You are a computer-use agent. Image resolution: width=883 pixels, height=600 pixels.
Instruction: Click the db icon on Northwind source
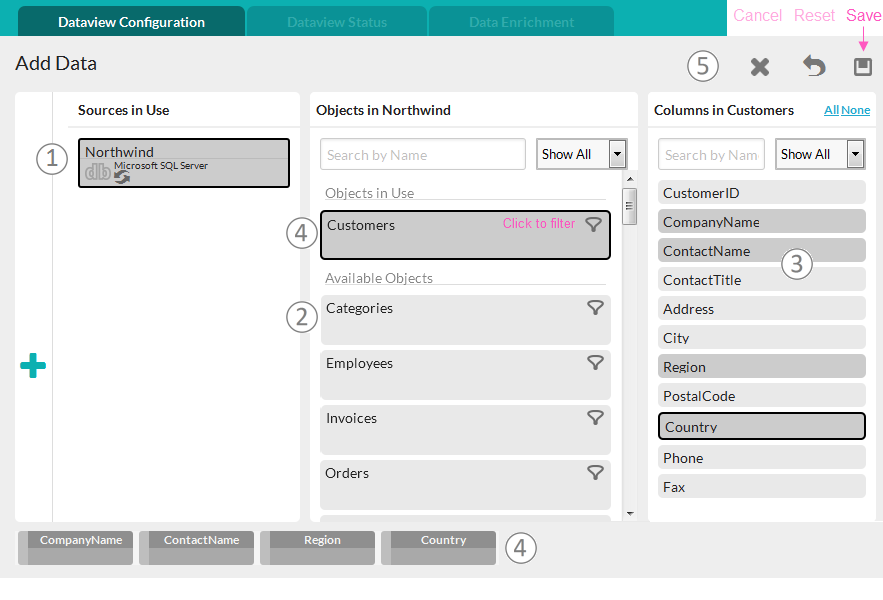tap(97, 172)
